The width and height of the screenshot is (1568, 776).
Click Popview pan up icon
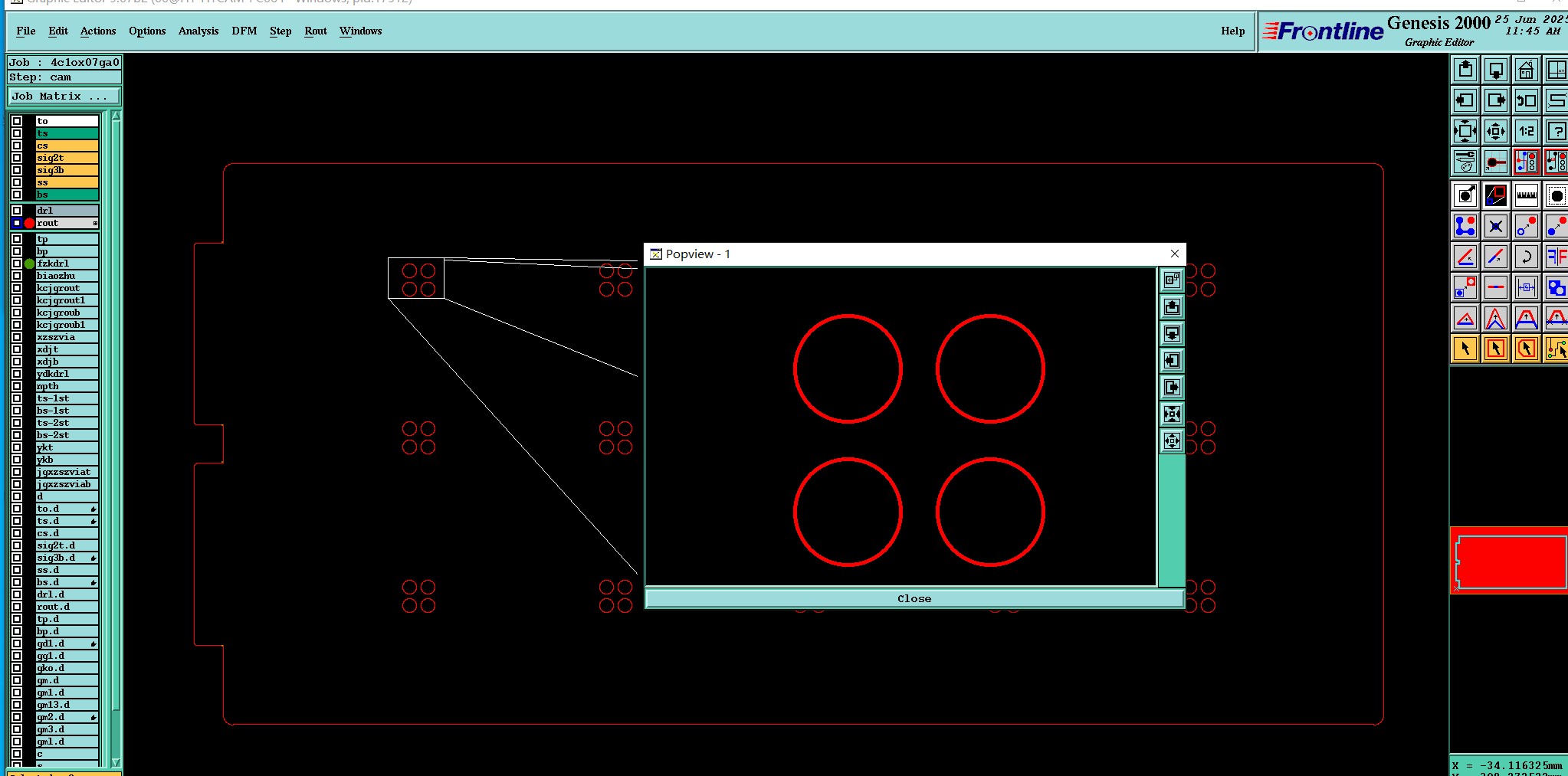(1172, 307)
